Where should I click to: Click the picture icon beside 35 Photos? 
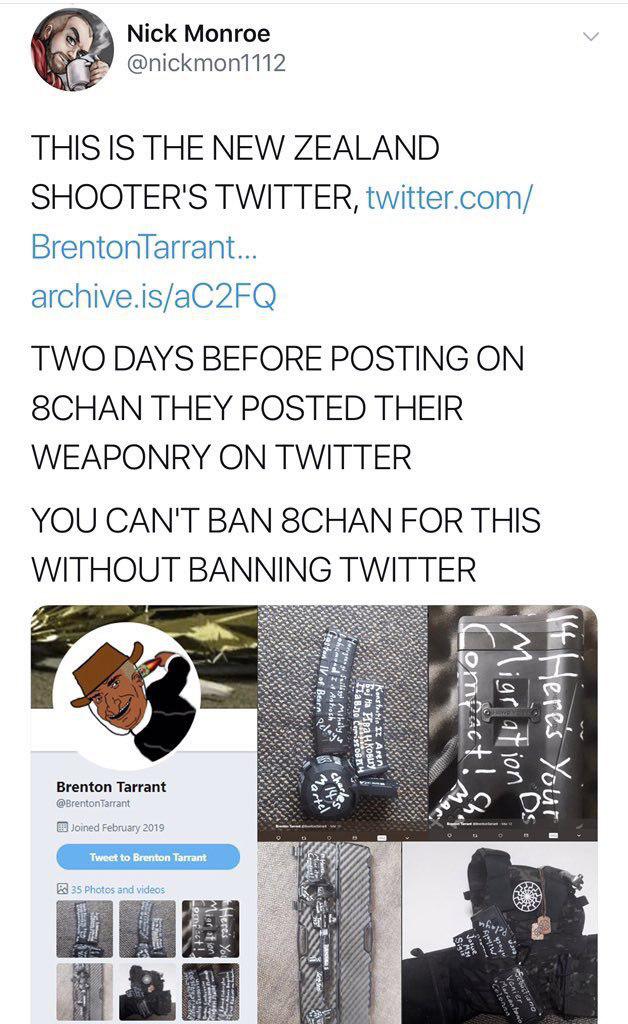coord(62,889)
